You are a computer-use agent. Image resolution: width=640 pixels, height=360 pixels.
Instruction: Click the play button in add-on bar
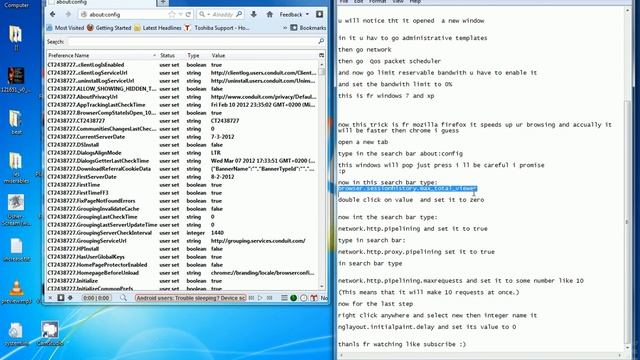(x=260, y=298)
